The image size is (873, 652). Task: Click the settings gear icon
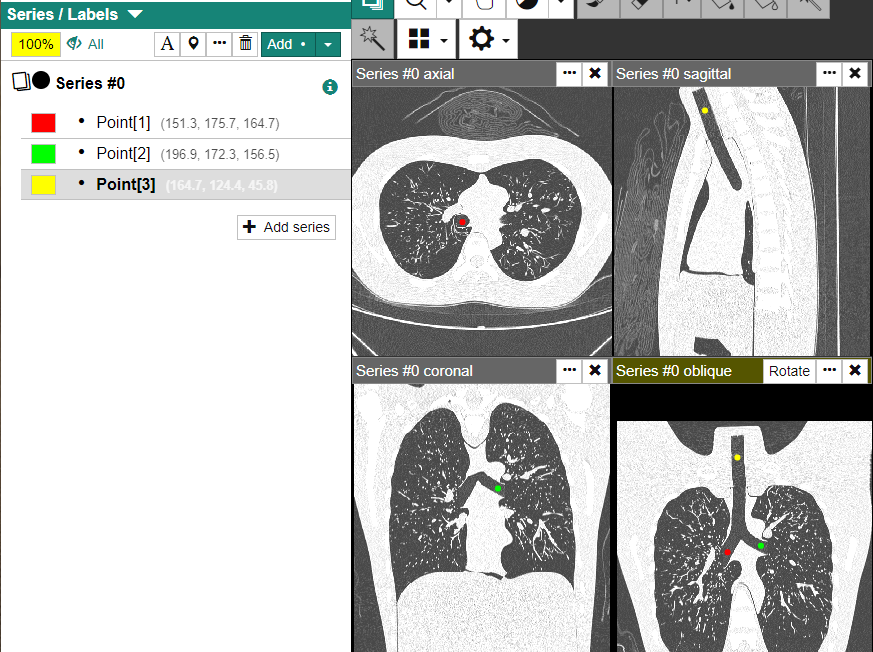[481, 39]
